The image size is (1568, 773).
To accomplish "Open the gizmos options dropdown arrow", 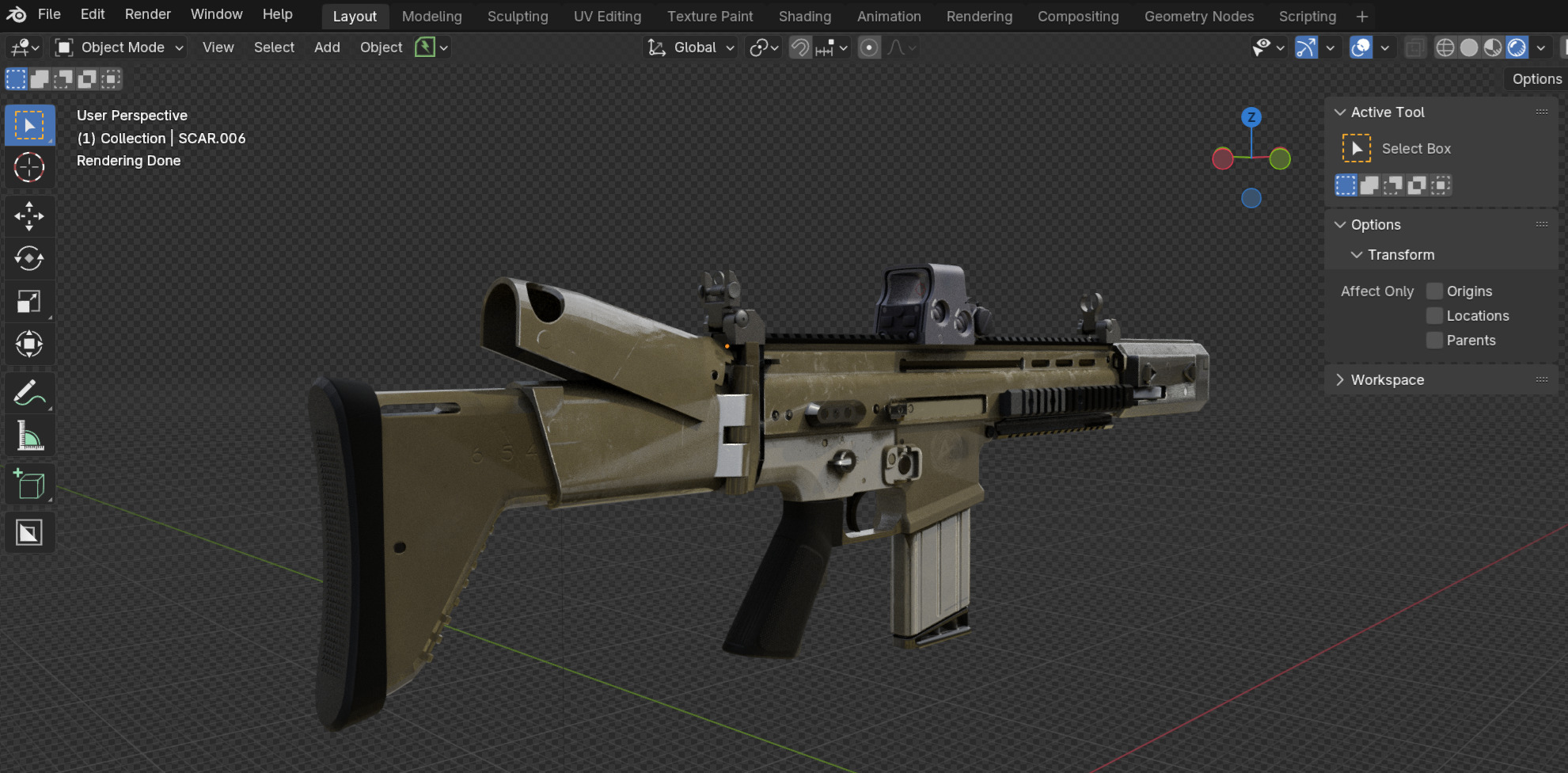I will click(x=1331, y=48).
